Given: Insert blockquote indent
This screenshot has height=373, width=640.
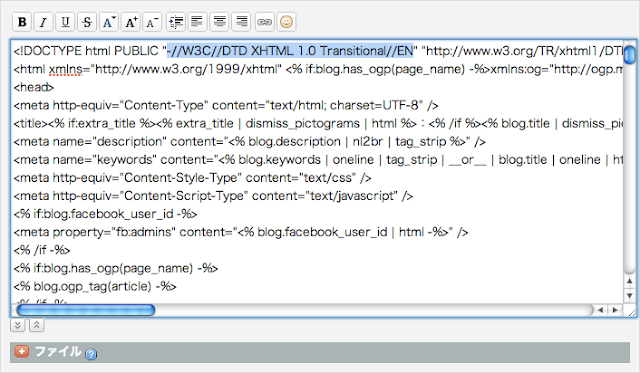Looking at the screenshot, I should coord(176,22).
